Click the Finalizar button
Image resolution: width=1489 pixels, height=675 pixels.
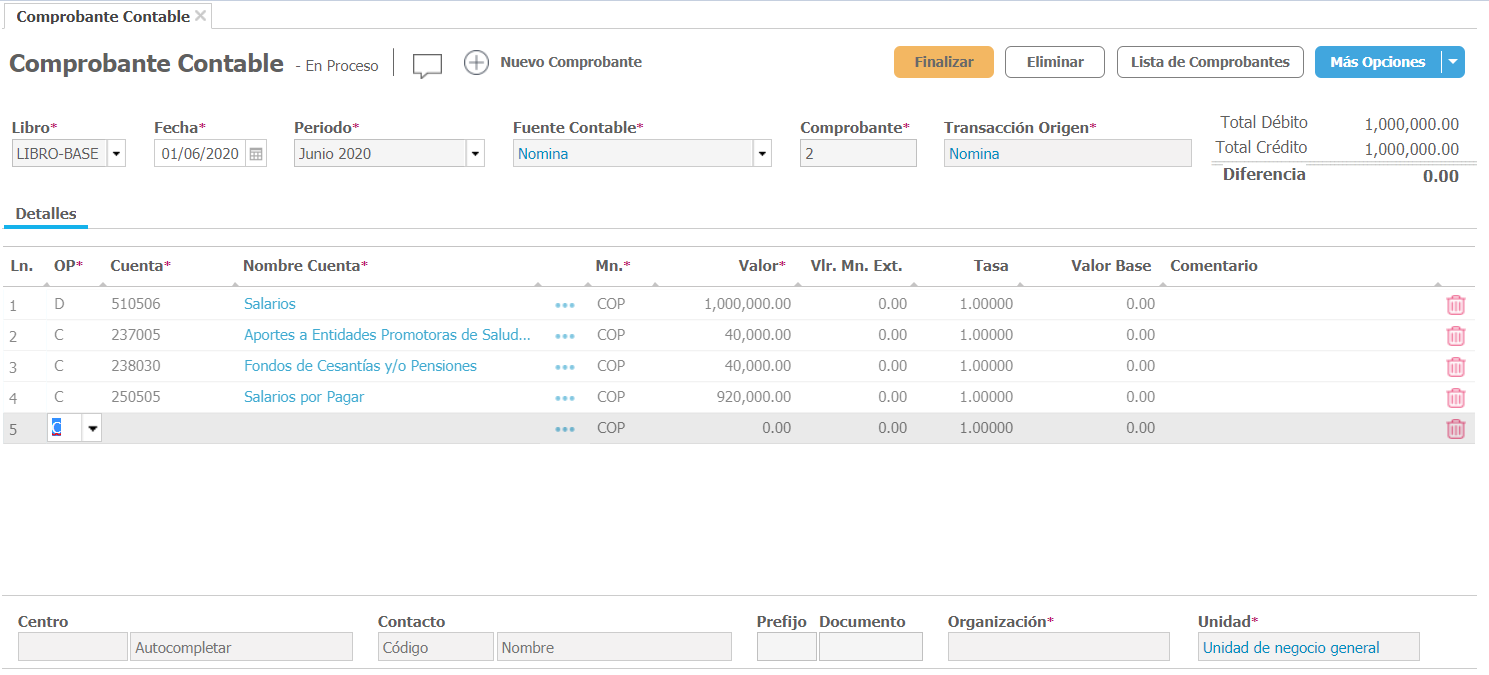pos(943,62)
